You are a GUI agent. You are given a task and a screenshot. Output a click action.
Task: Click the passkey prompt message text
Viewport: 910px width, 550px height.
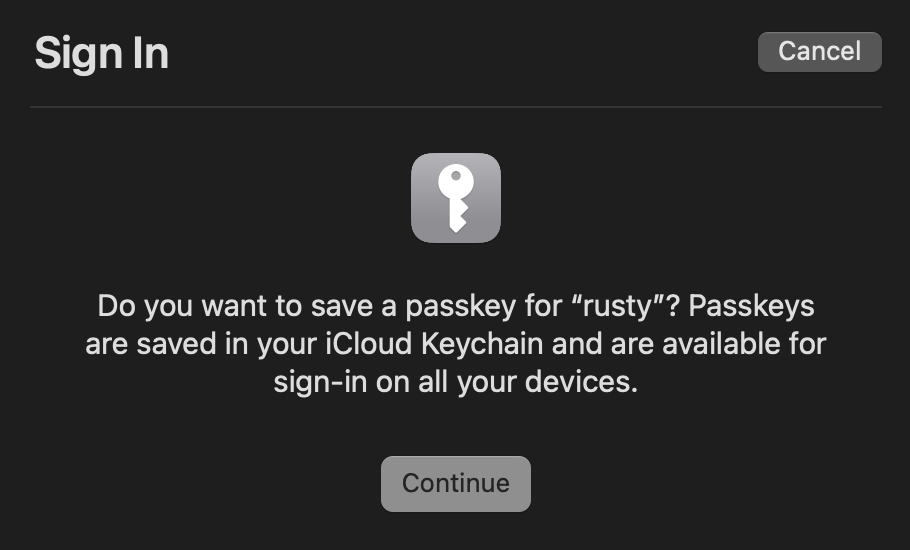(456, 343)
